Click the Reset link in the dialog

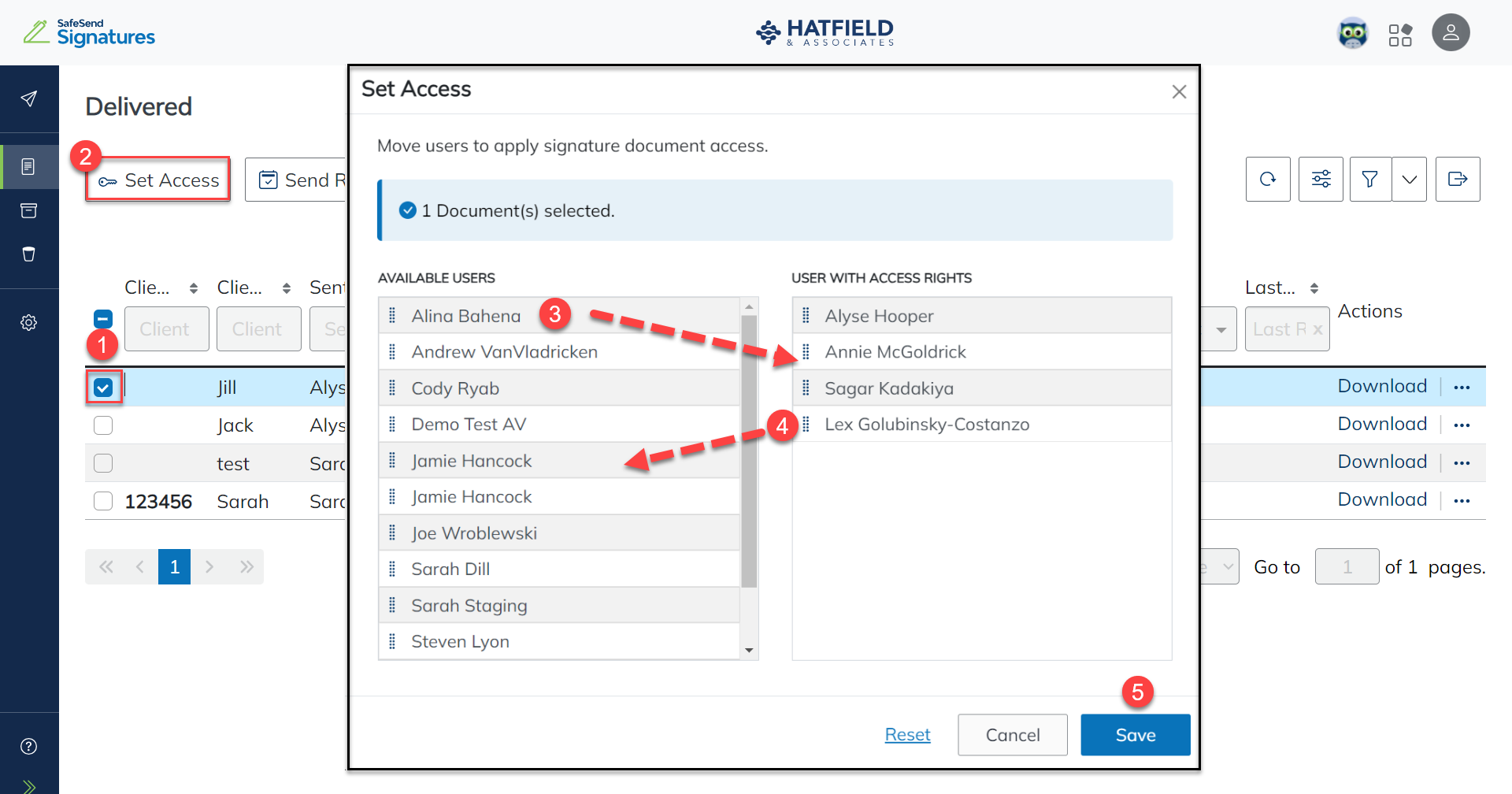coord(907,734)
